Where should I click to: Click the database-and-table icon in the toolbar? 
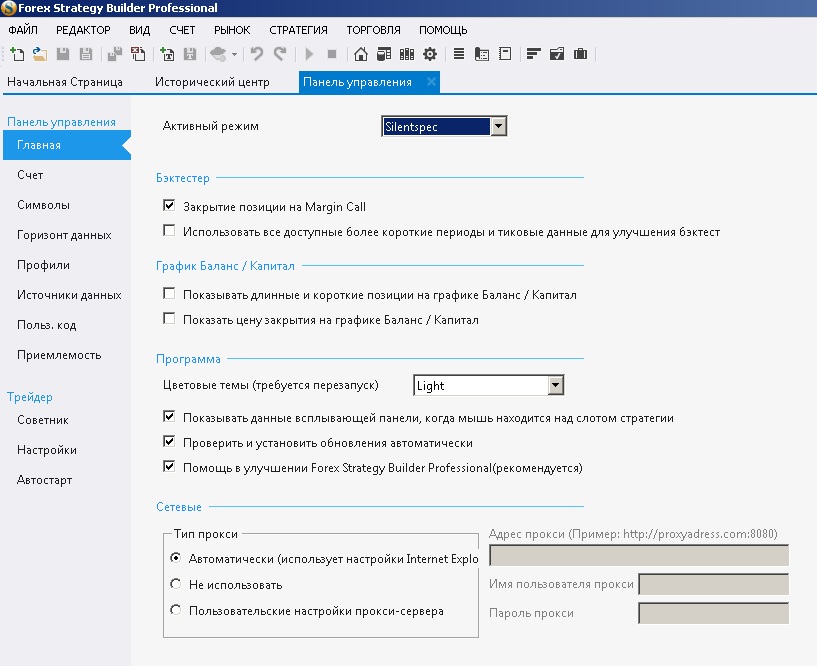384,54
